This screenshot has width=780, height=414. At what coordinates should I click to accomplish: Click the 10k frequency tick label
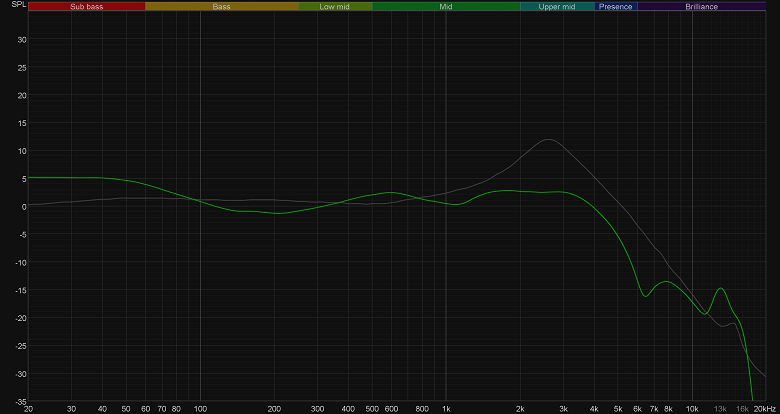click(692, 409)
